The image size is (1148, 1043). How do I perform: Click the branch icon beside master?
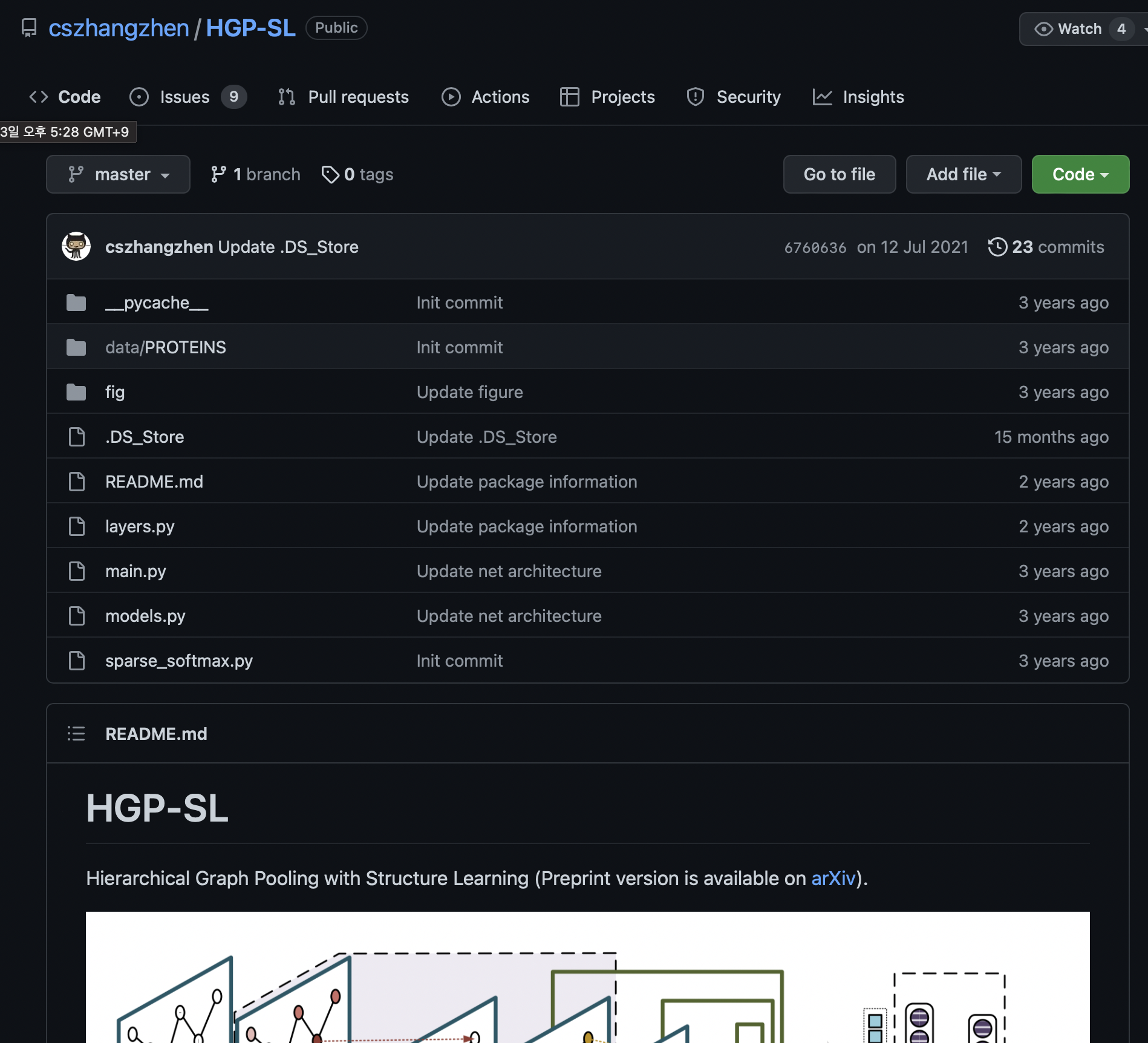pos(220,174)
